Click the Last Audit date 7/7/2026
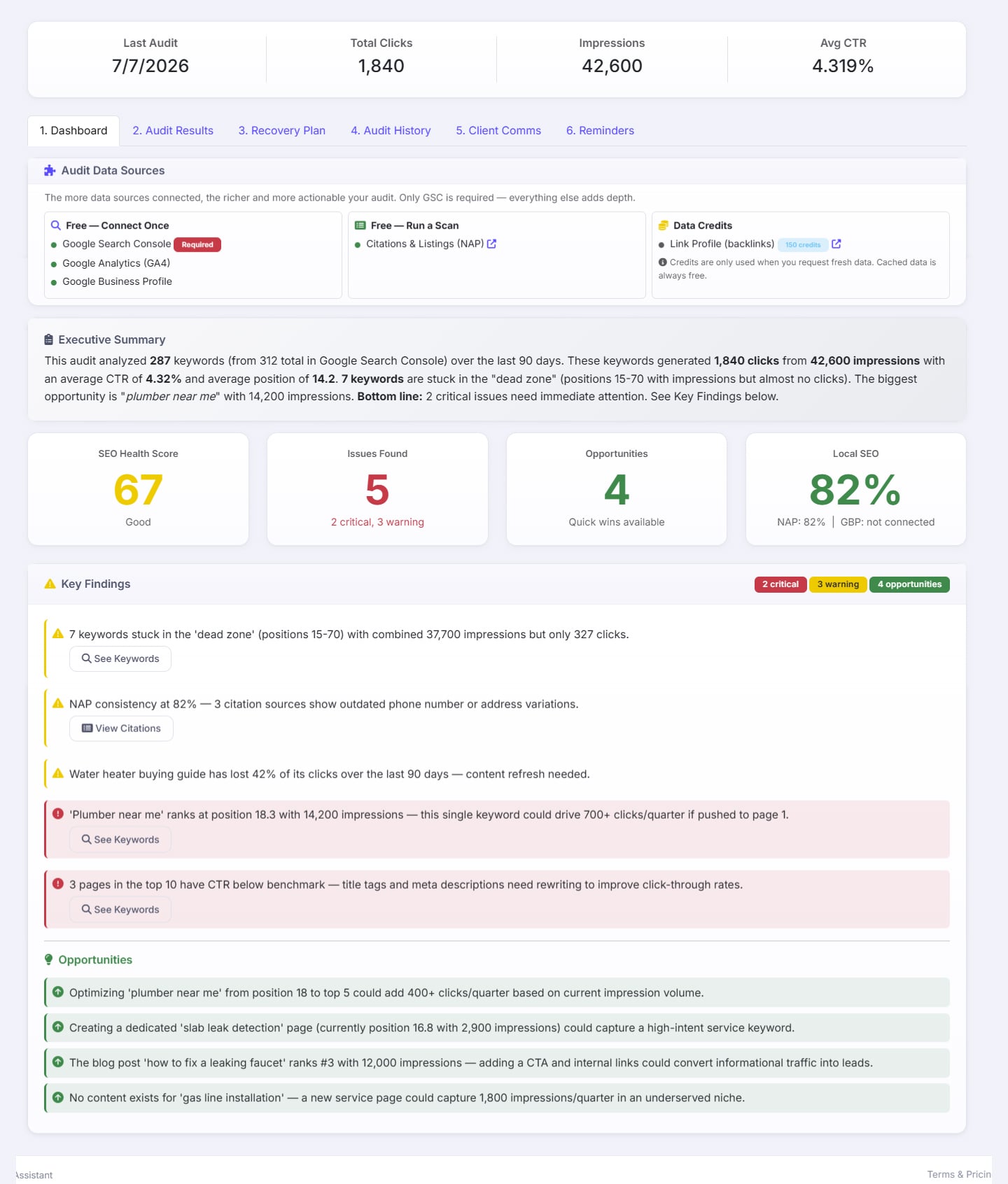Screen dimensions: 1008x1184 click(x=150, y=66)
